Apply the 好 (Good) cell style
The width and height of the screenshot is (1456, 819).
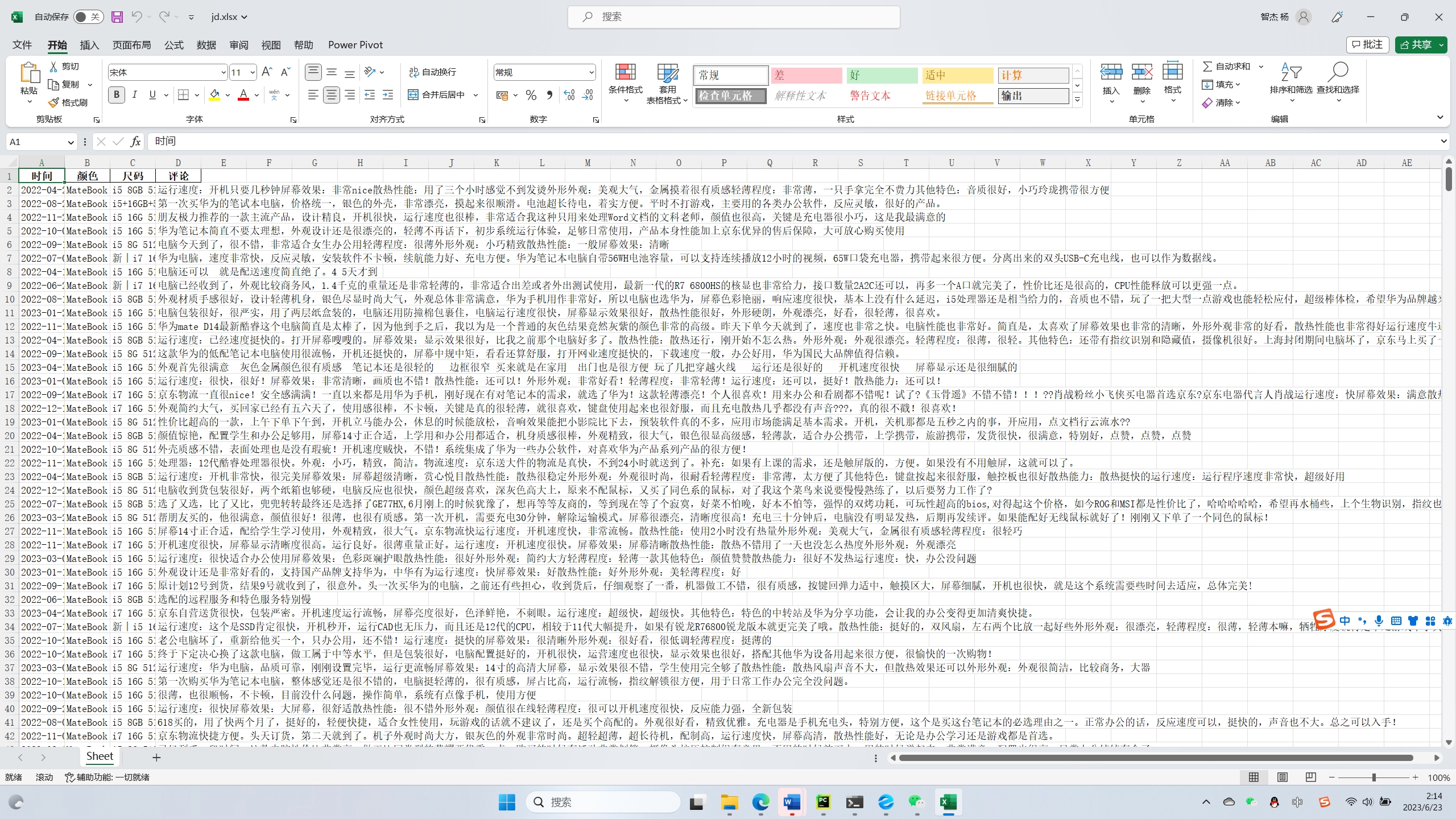point(882,75)
